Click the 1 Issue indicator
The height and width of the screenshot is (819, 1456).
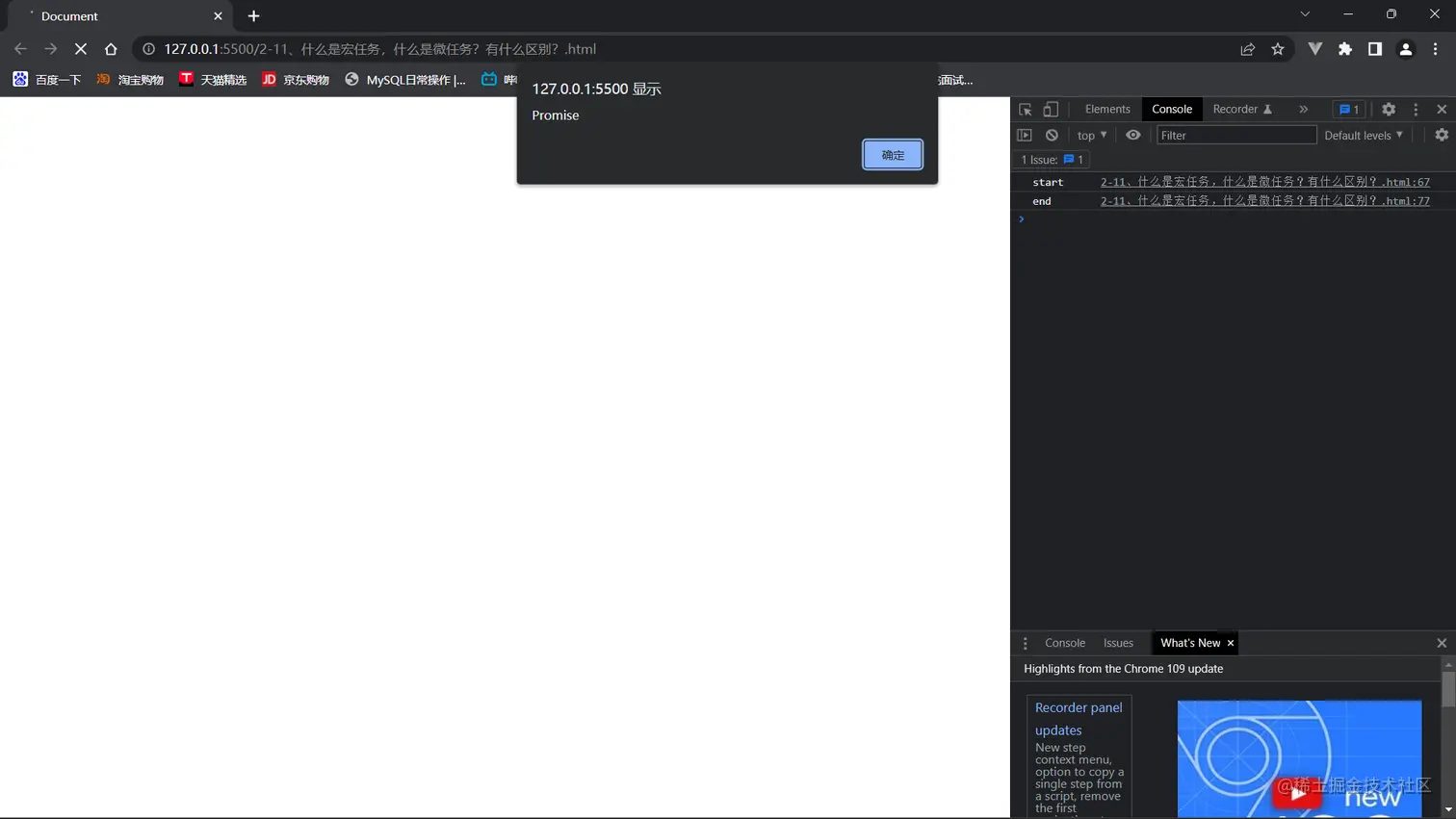click(x=1052, y=160)
